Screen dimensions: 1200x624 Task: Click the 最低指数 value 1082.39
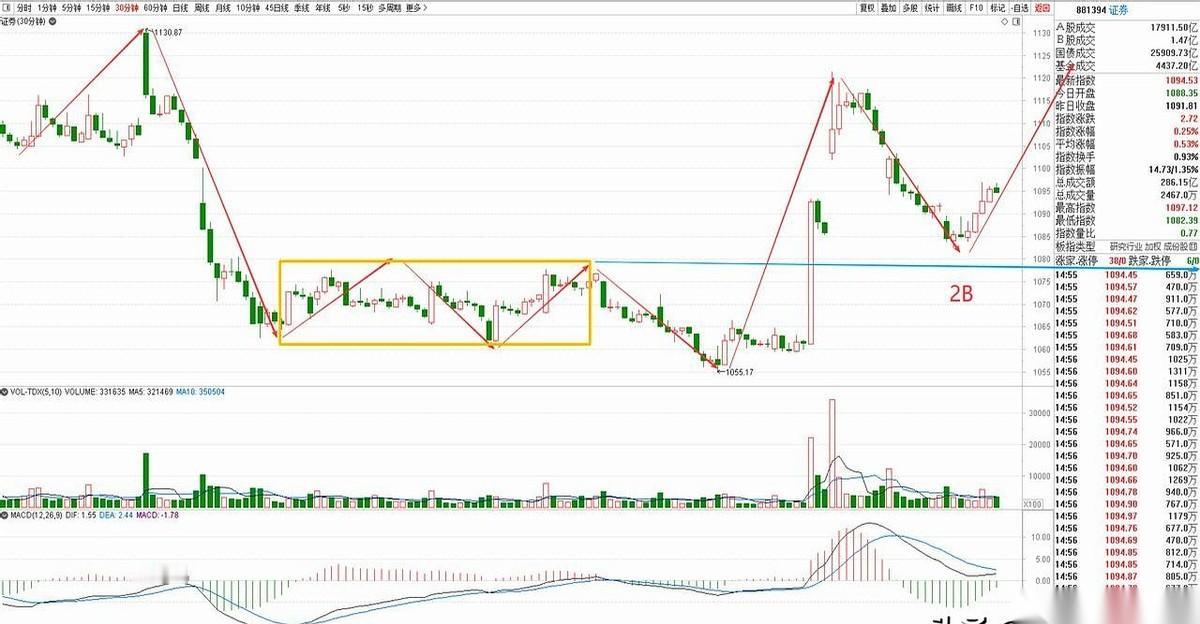click(x=1181, y=221)
